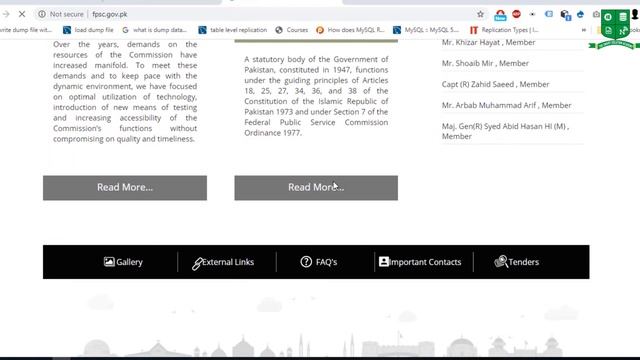Open the browser profile avatar
The height and width of the screenshot is (360, 640).
[x=635, y=14]
